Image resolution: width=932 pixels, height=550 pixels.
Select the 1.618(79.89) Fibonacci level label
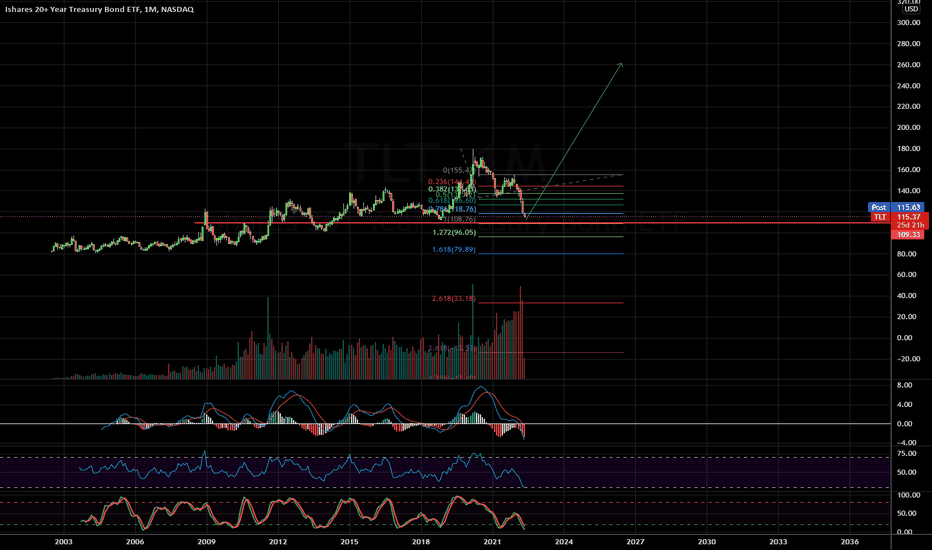click(x=454, y=250)
